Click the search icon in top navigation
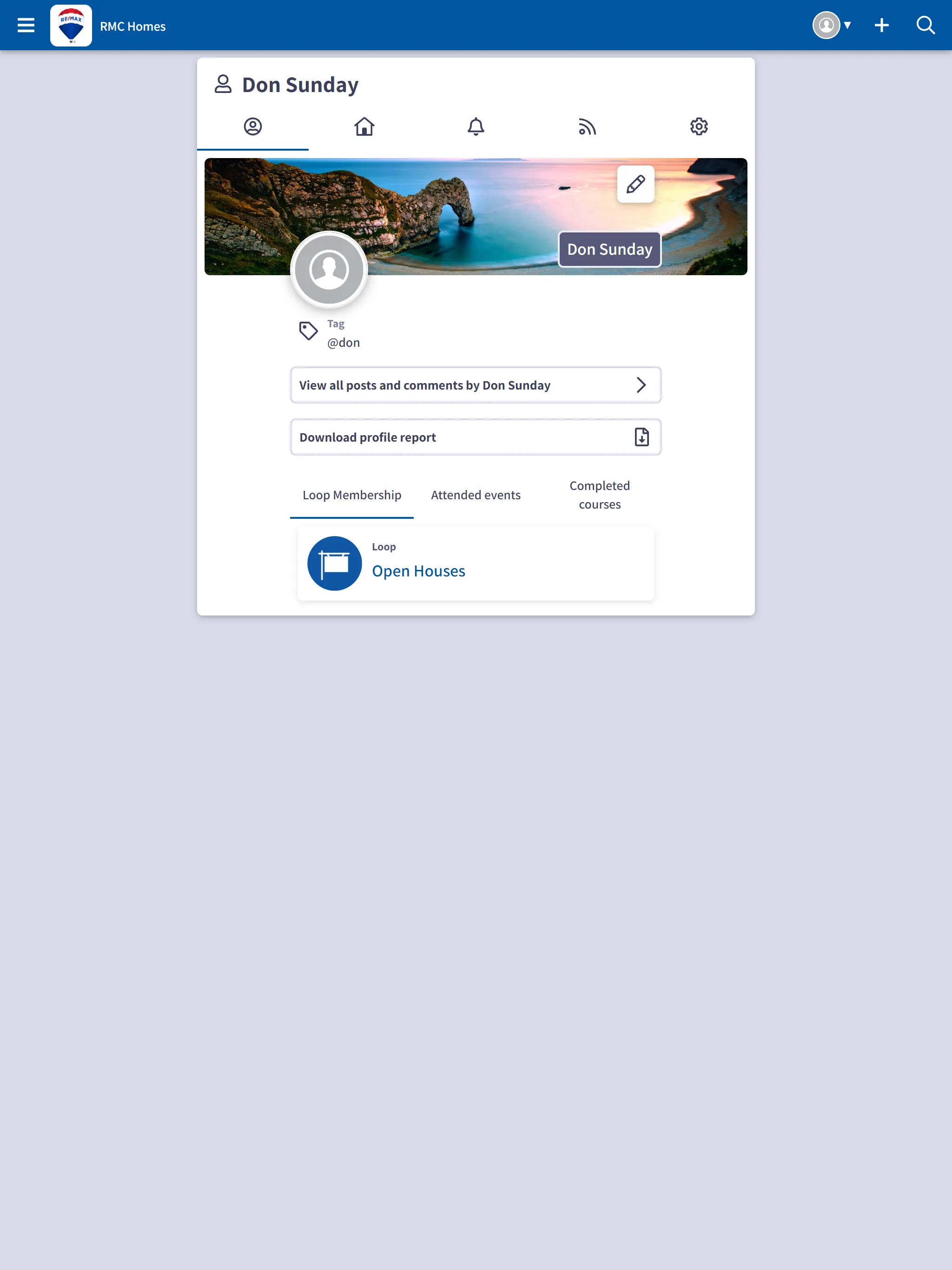The width and height of the screenshot is (952, 1270). click(x=926, y=25)
